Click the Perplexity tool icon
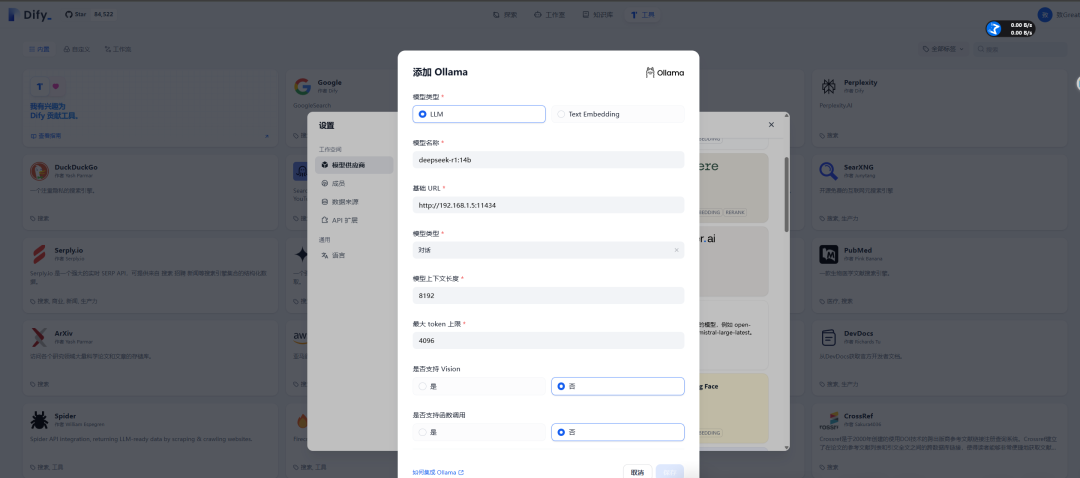 [829, 86]
